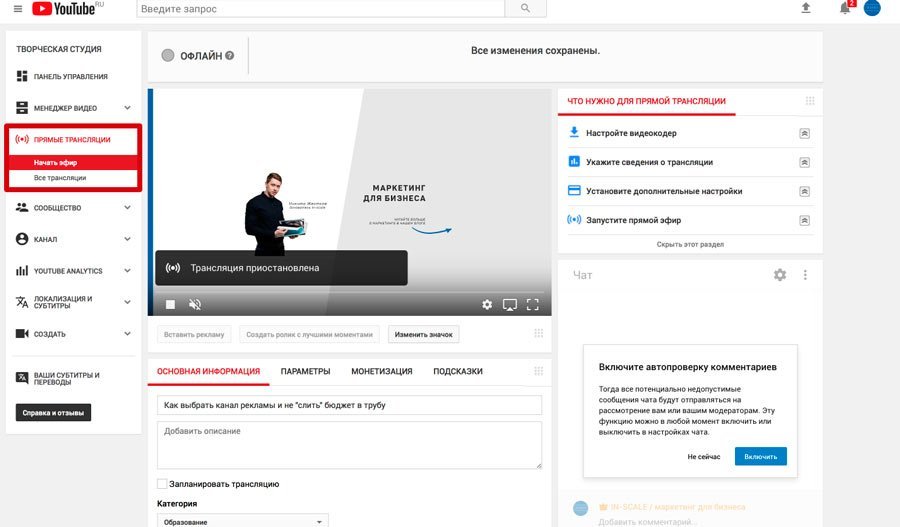900x527 pixels.
Task: Collapse the Настройте видеокодер item
Action: point(805,133)
